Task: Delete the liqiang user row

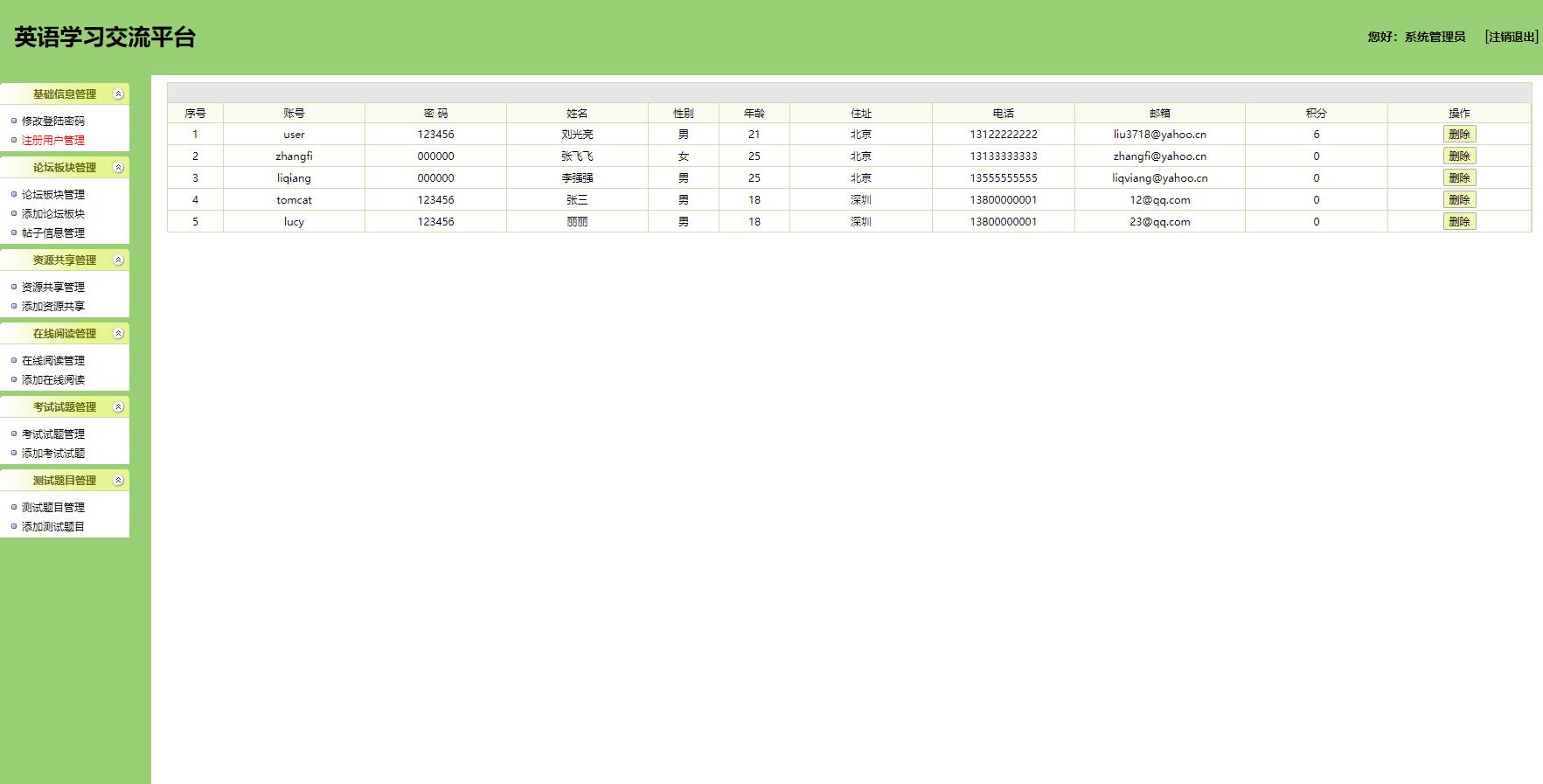Action: tap(1459, 178)
